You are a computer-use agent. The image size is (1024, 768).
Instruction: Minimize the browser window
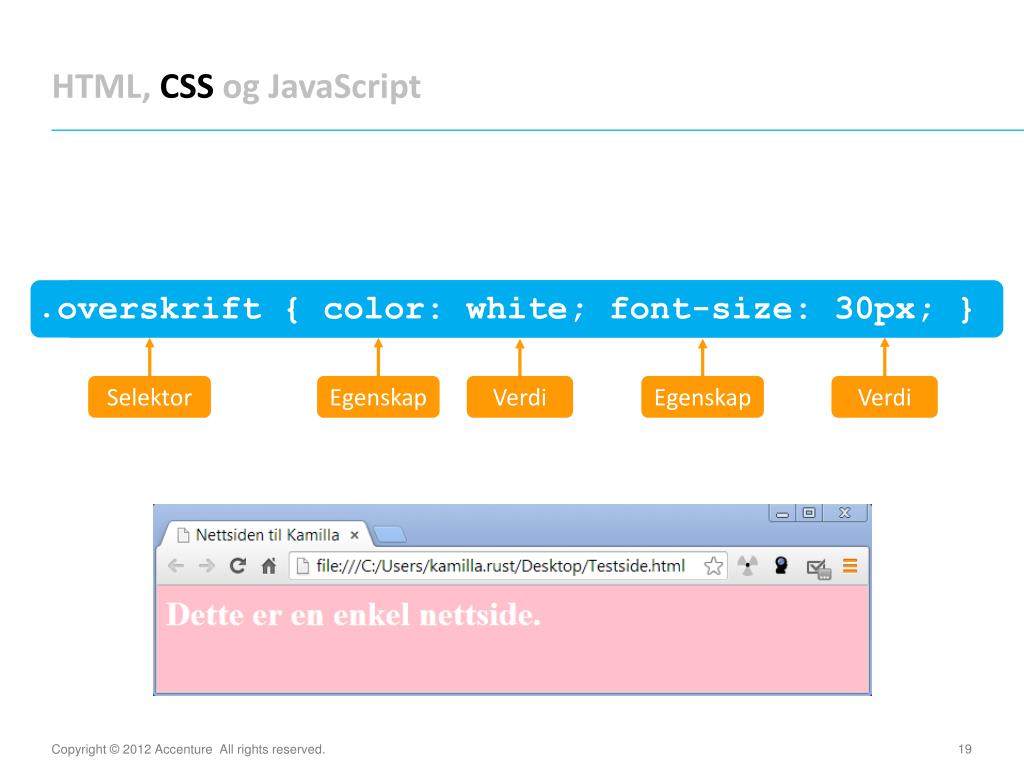782,513
